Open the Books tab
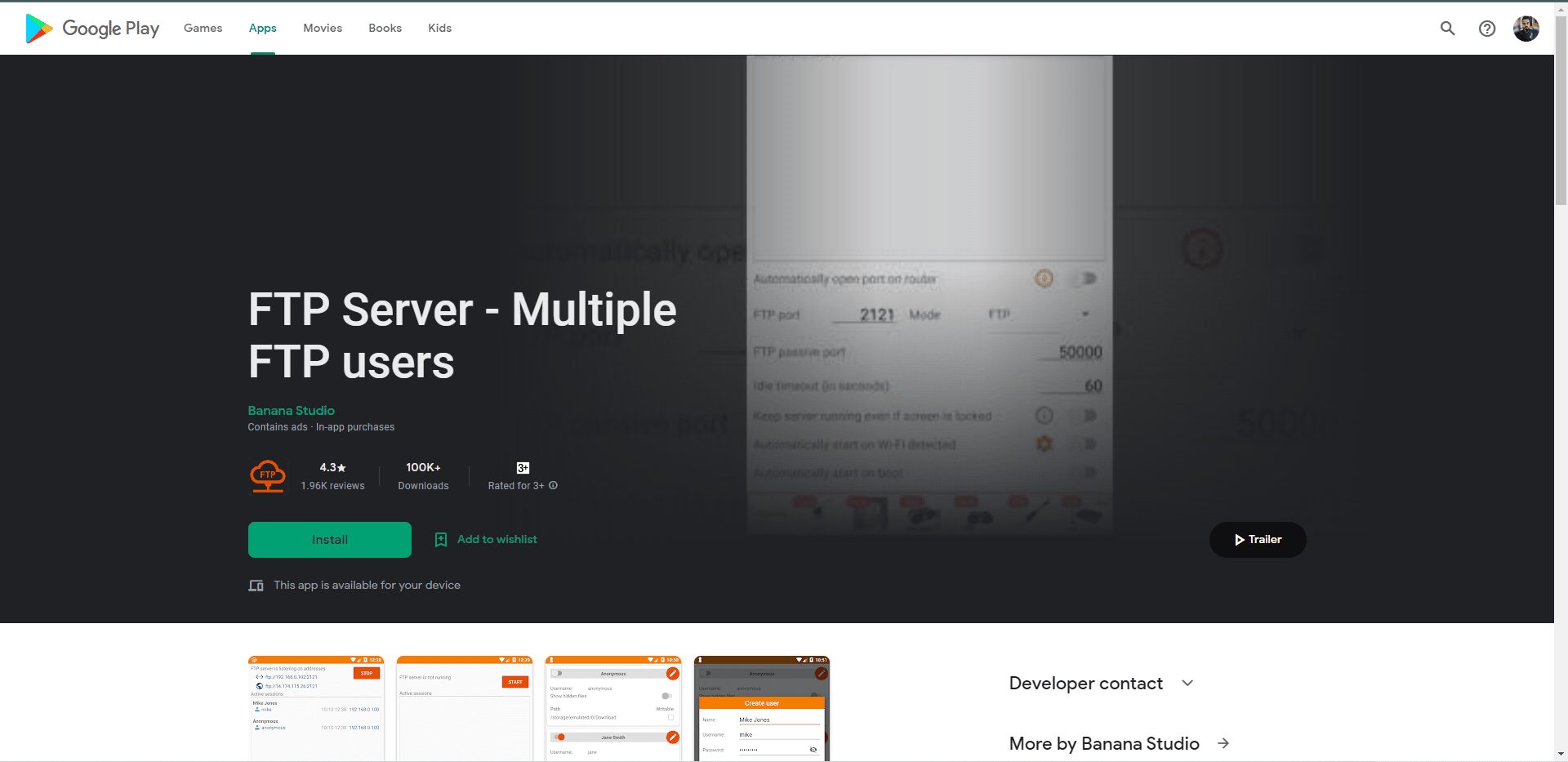Image resolution: width=1568 pixels, height=762 pixels. (x=385, y=28)
